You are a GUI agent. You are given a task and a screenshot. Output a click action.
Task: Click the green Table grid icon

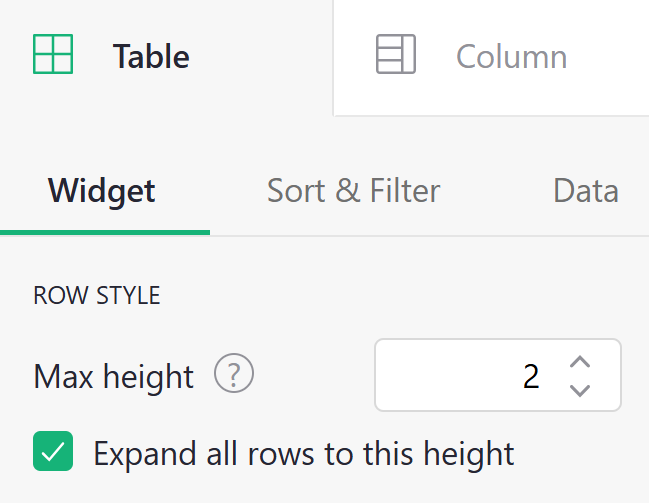(x=53, y=55)
